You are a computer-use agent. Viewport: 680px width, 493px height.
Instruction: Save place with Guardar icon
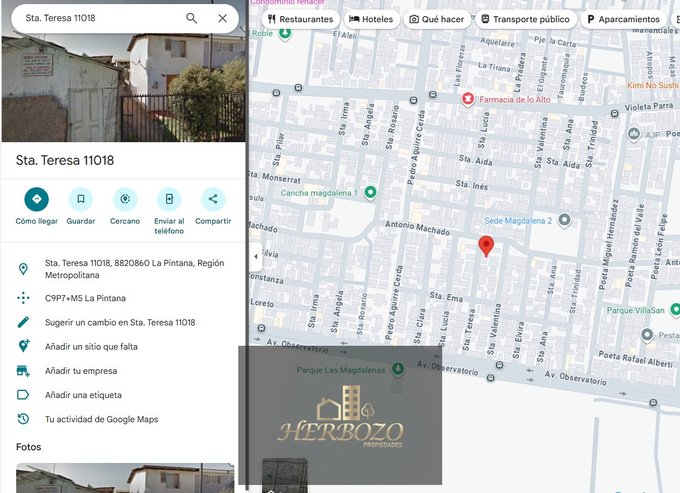tap(81, 199)
